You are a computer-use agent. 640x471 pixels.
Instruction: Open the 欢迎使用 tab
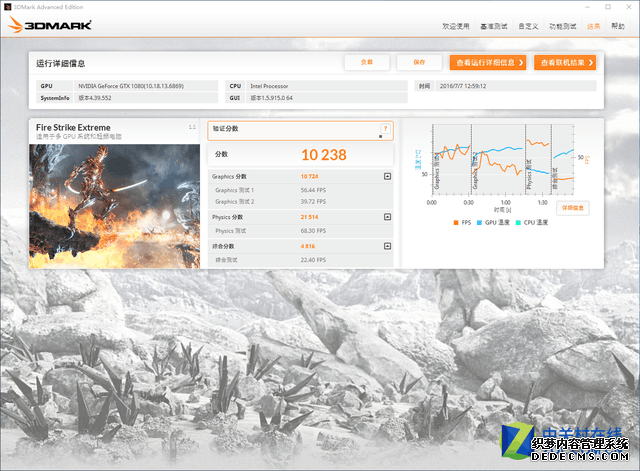[456, 27]
